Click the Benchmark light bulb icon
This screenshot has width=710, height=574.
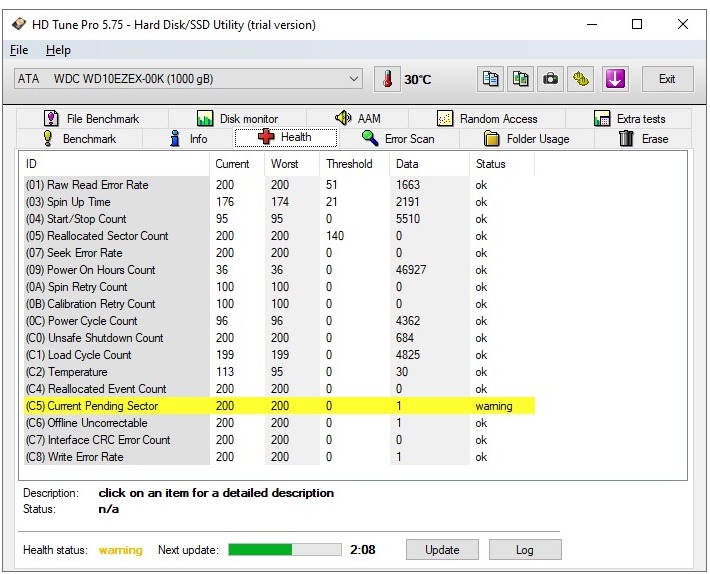pyautogui.click(x=48, y=139)
